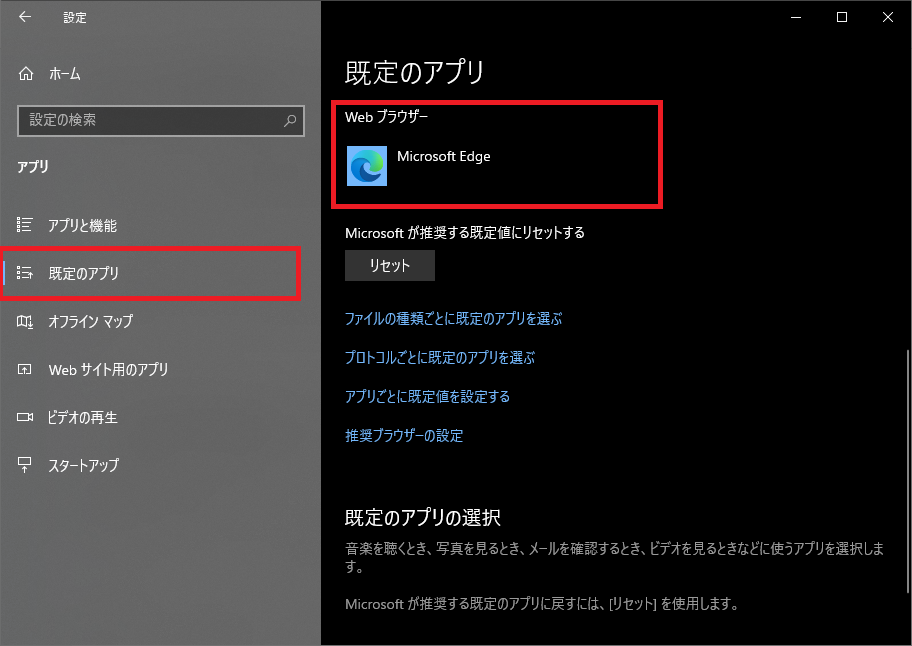
Task: Open アプリごとに既定値を設定する link
Action: click(428, 397)
